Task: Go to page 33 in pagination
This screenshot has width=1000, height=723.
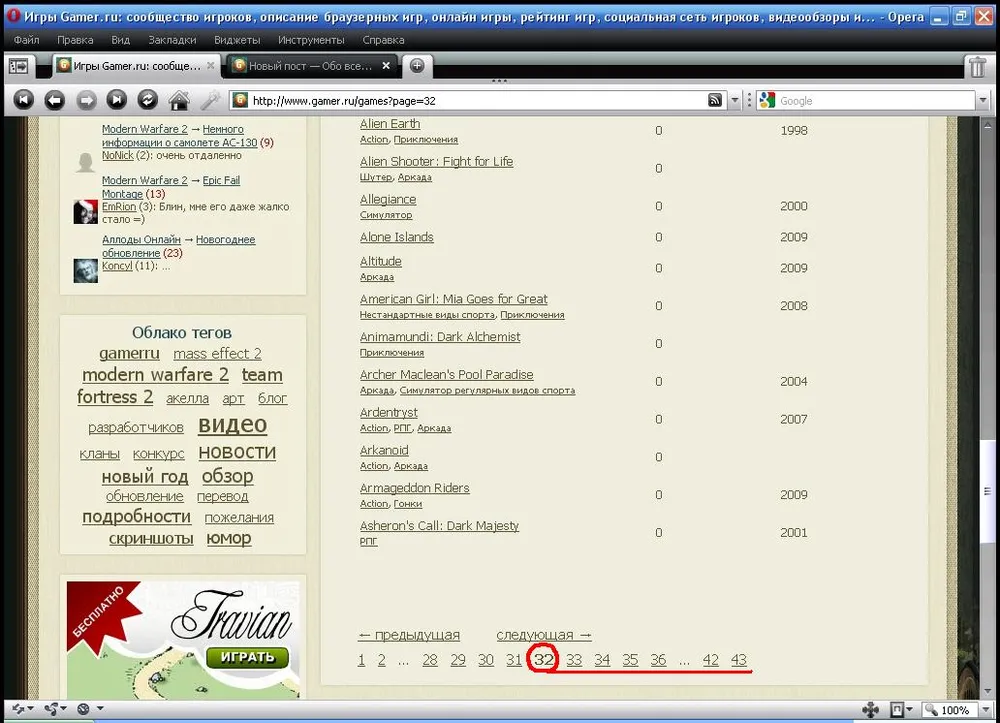Action: [x=574, y=660]
